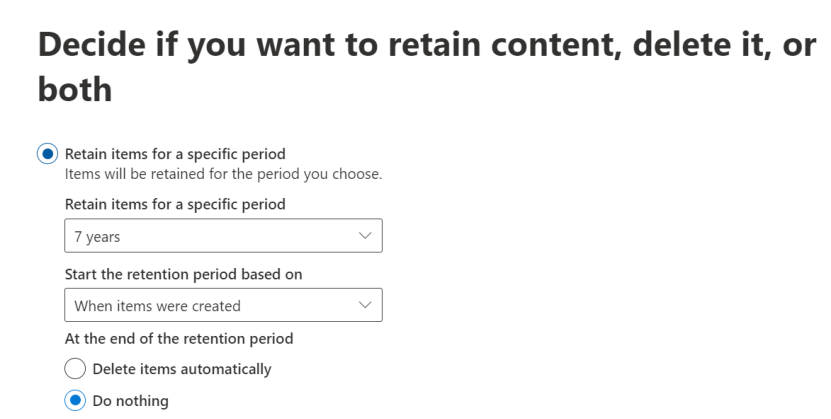Click the Do nothing label text
The width and height of the screenshot is (831, 419).
[x=130, y=401]
